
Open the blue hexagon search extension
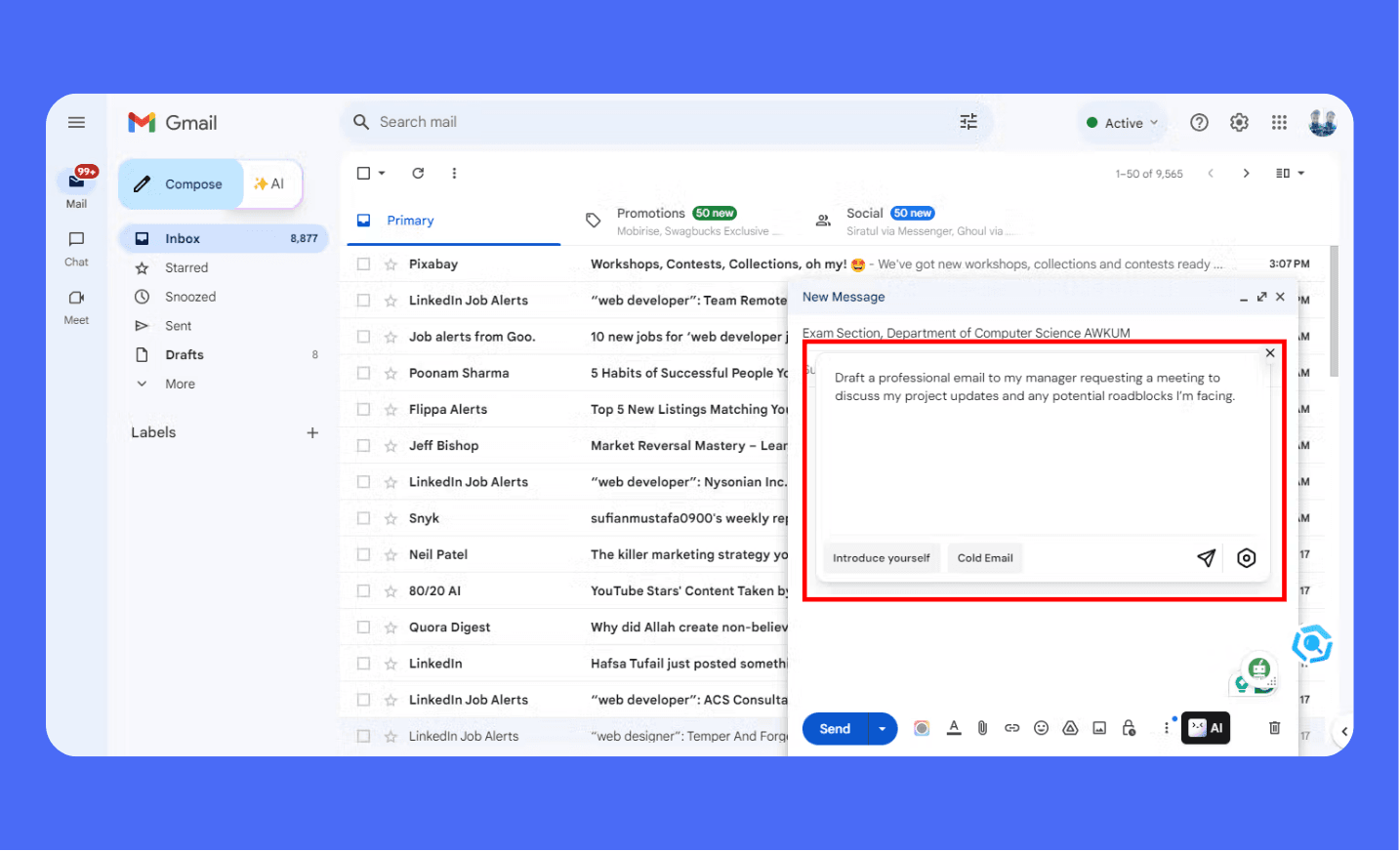pyautogui.click(x=1312, y=644)
